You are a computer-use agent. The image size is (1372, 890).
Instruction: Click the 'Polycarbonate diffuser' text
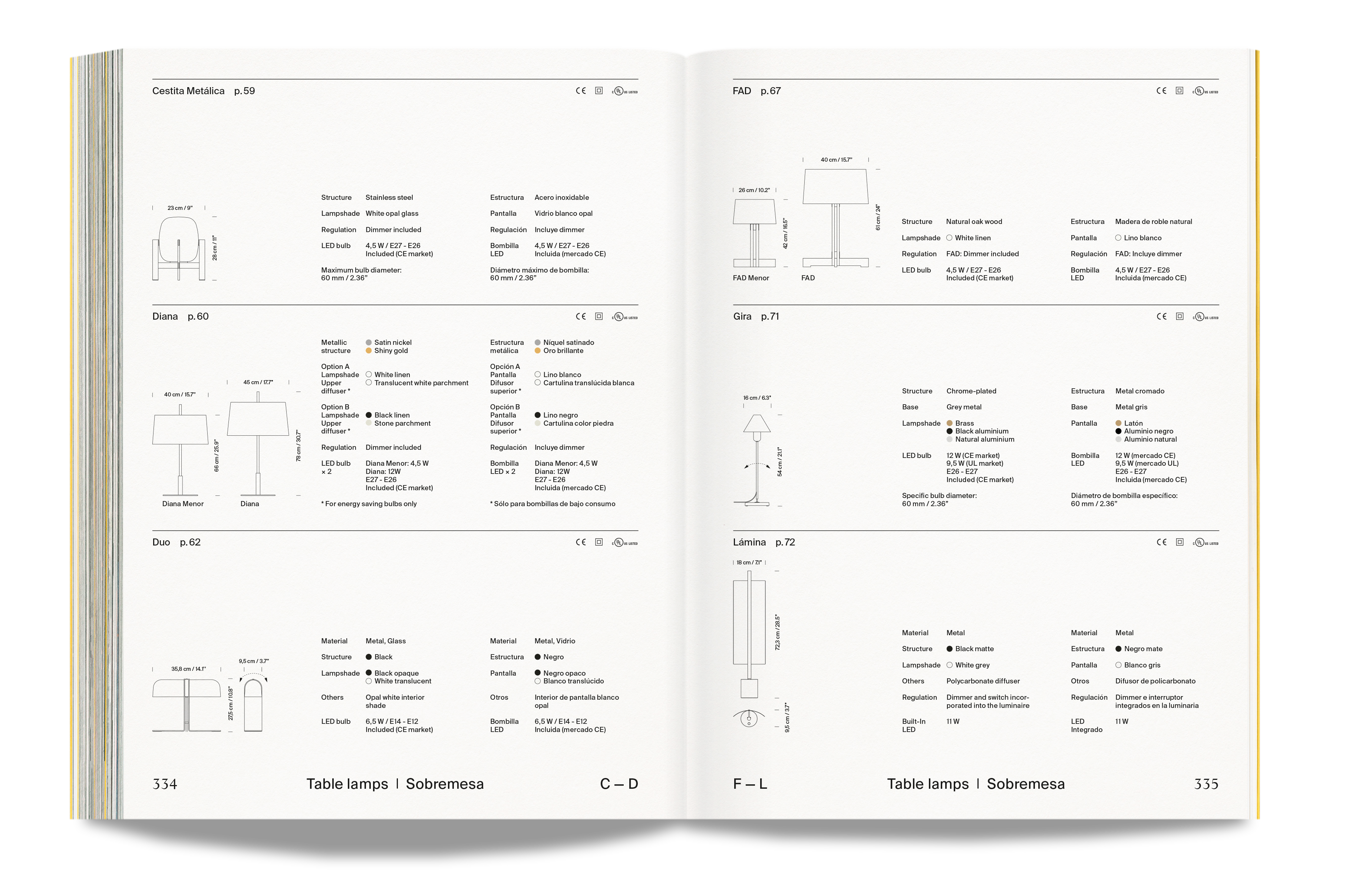(983, 681)
